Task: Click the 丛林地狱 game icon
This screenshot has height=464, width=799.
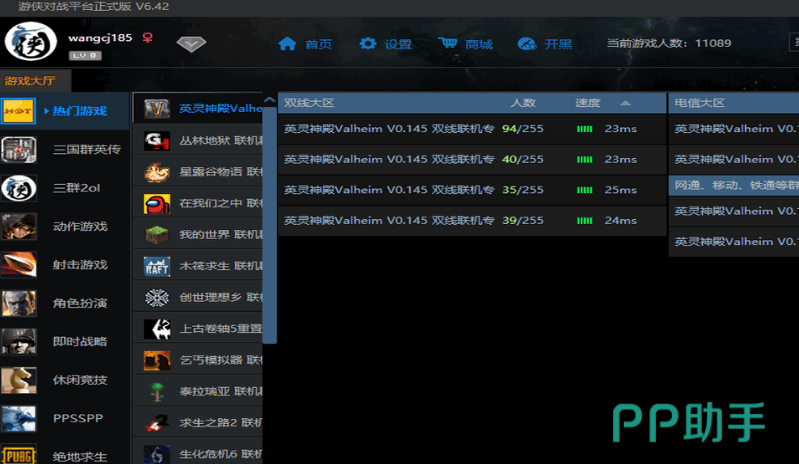Action: point(156,140)
